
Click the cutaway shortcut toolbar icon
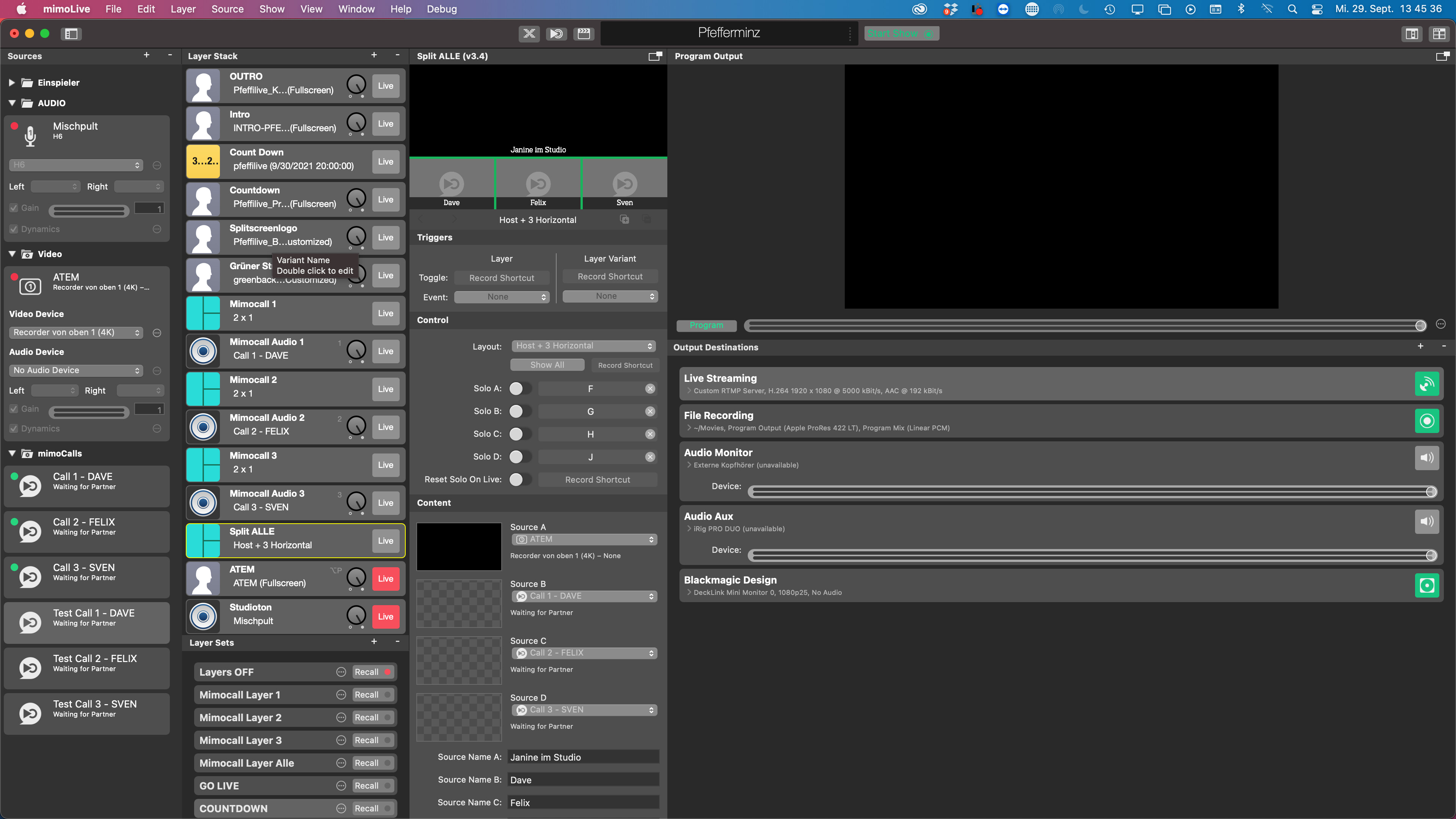[529, 34]
